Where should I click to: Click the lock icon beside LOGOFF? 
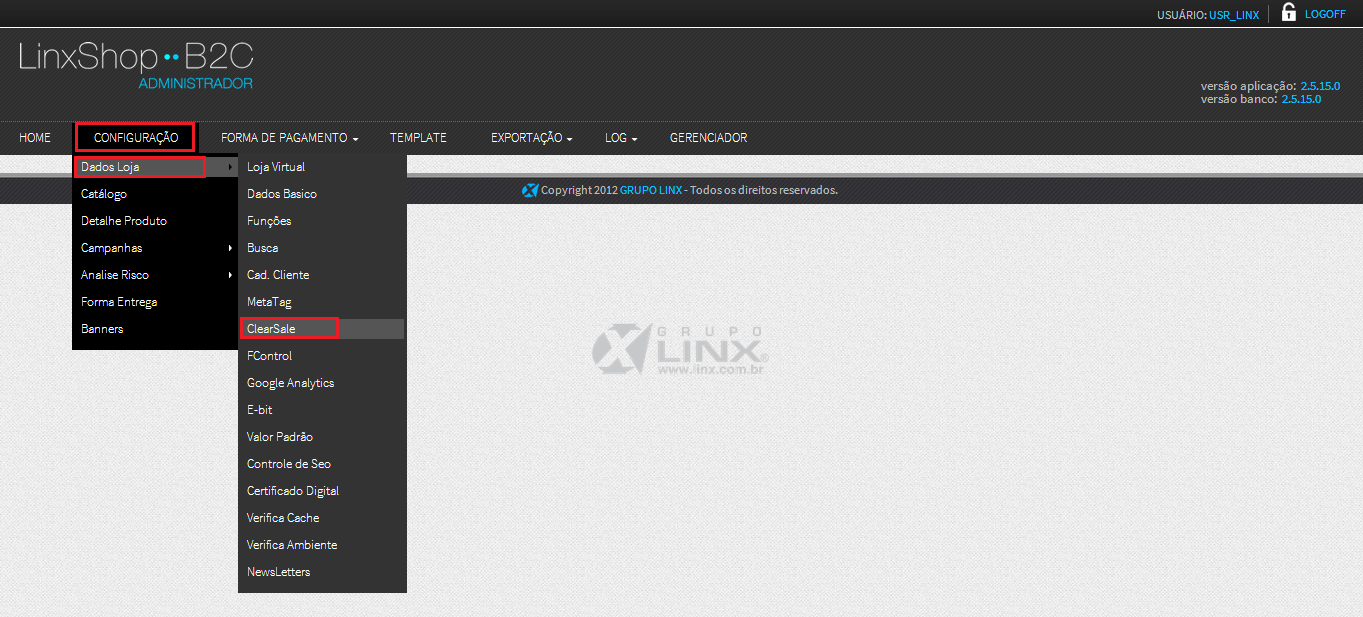[1289, 13]
